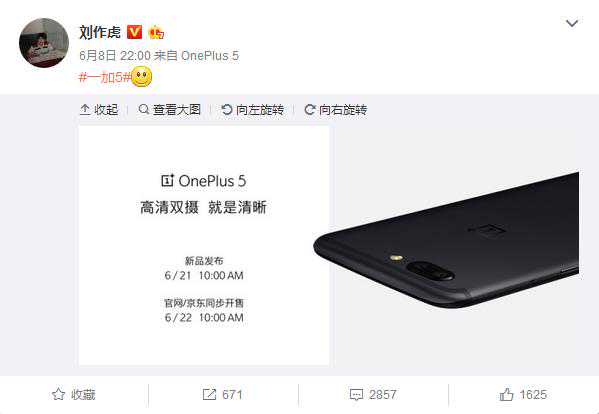Favorite the post with 收藏 star
This screenshot has width=599, height=414.
73,395
